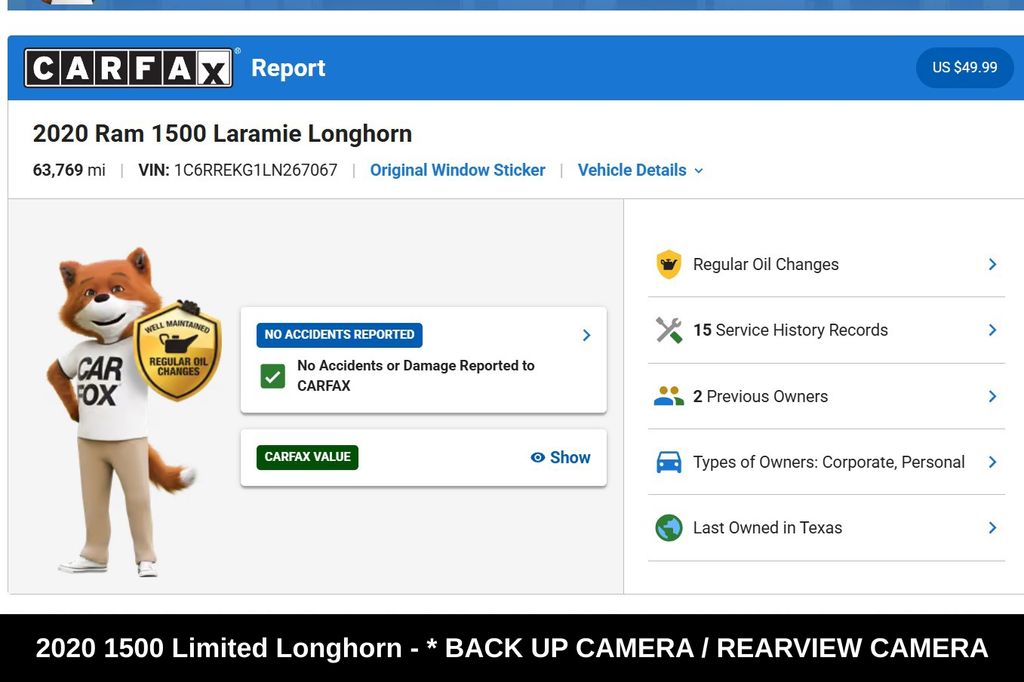1024x682 pixels.
Task: Open 2 Previous Owners row
Action: coord(826,396)
